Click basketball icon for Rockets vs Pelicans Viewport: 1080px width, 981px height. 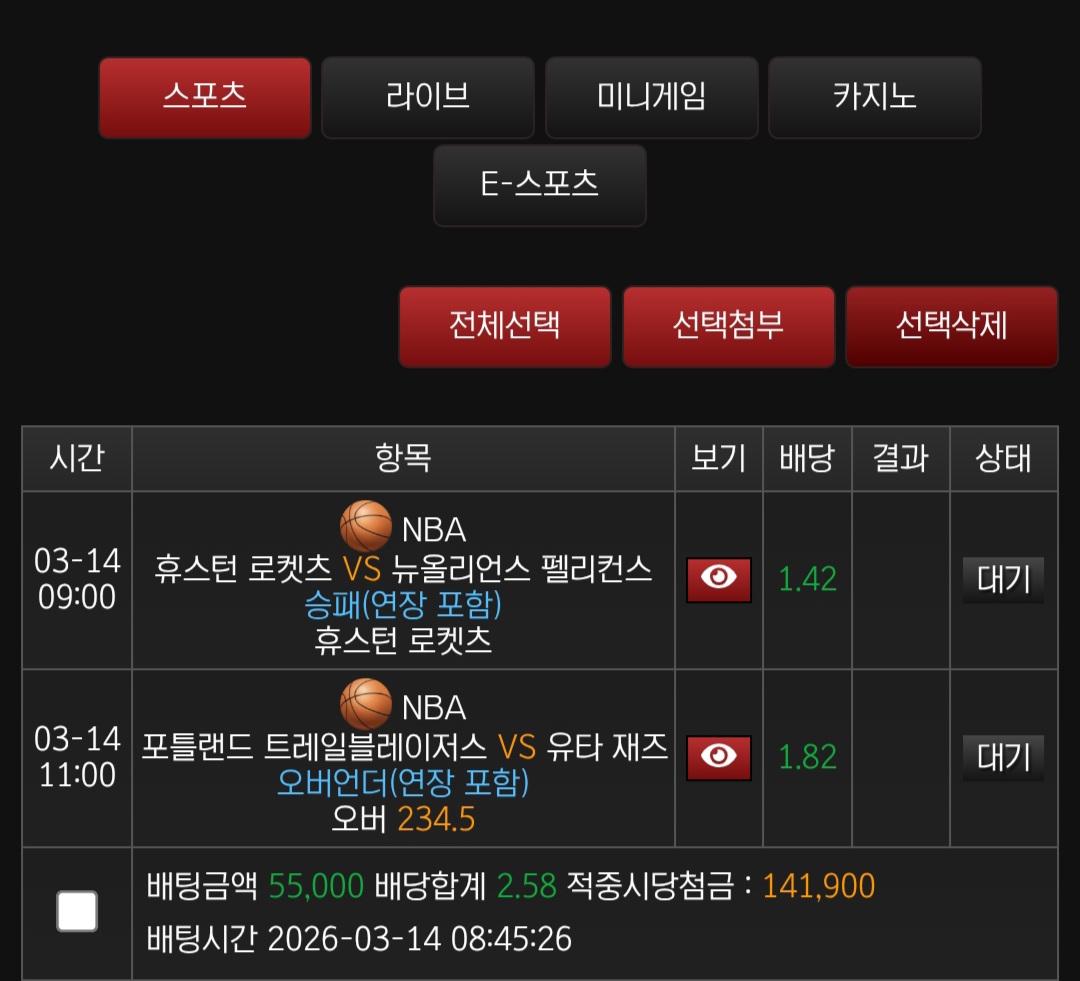point(366,526)
